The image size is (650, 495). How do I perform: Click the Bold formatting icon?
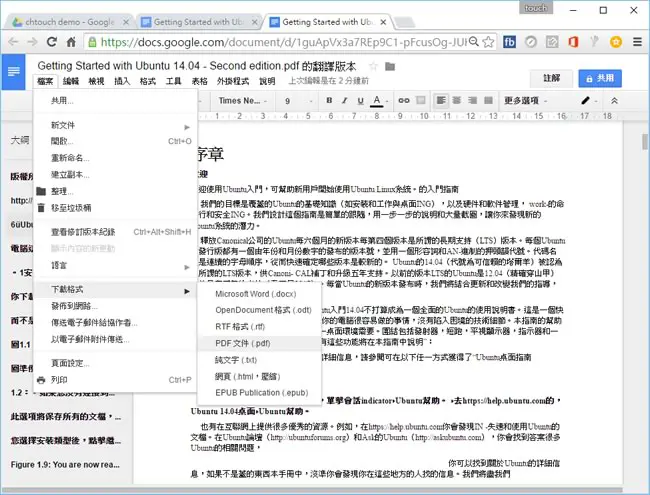(329, 100)
